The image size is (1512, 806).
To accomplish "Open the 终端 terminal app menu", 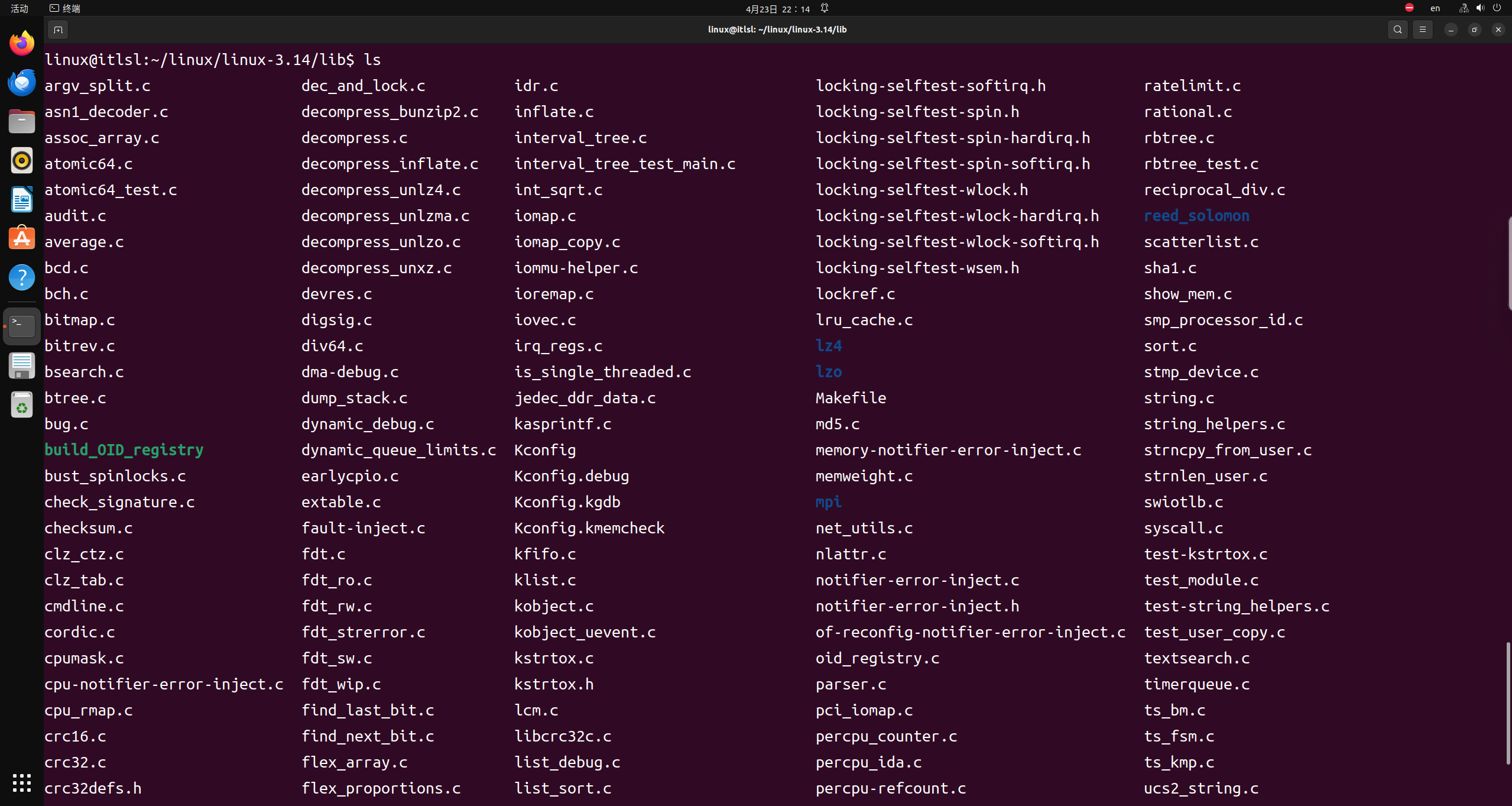I will click(65, 8).
